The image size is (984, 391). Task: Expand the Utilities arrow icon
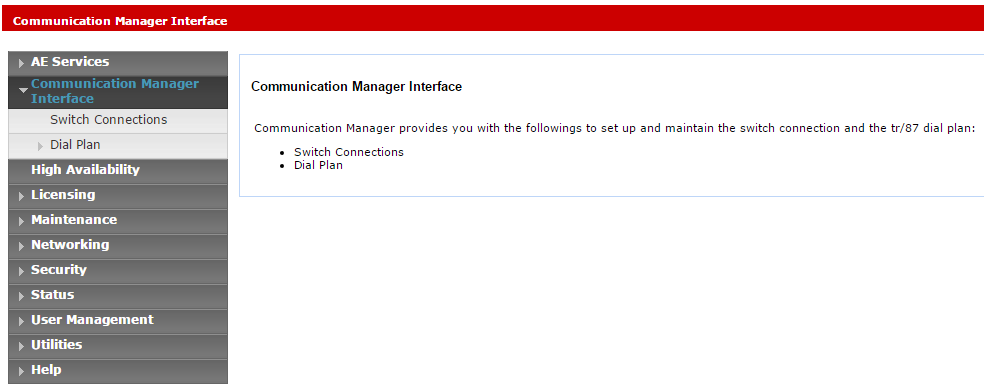tap(22, 346)
